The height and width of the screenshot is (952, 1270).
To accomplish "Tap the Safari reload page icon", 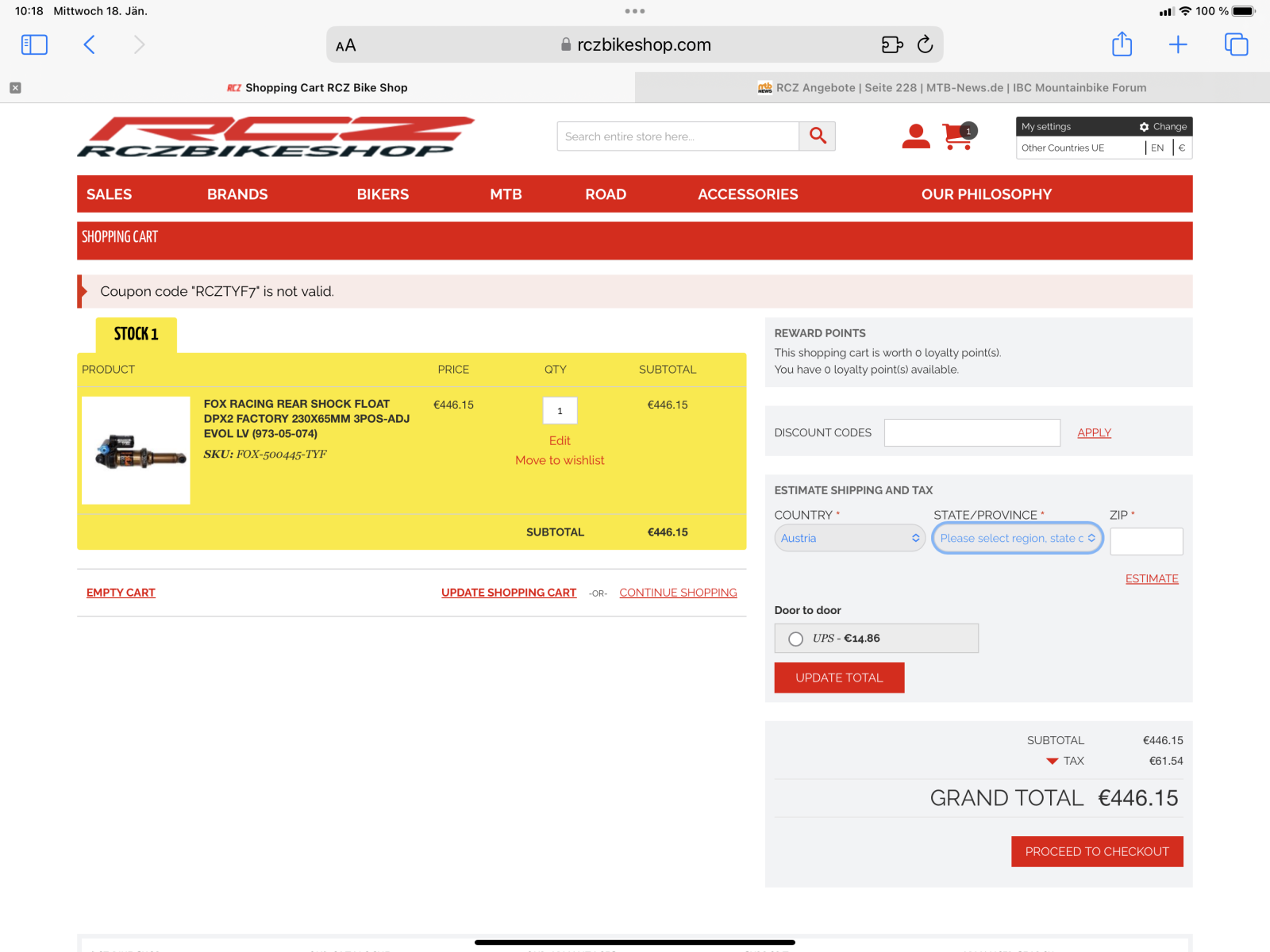I will 925,44.
